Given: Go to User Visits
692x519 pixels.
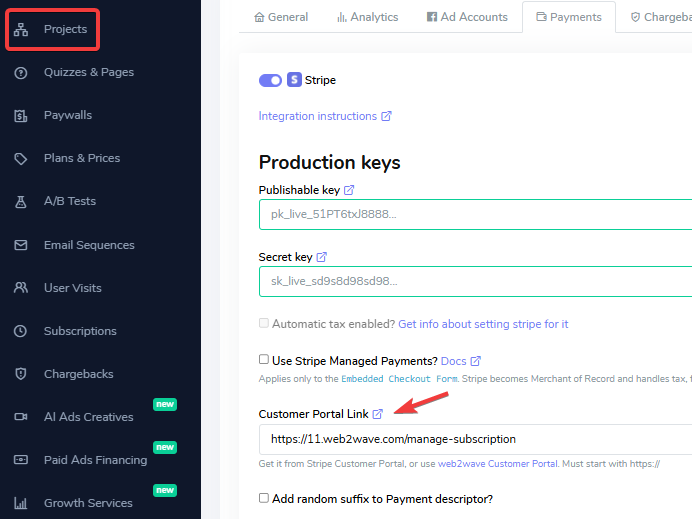Looking at the screenshot, I should click(x=73, y=288).
